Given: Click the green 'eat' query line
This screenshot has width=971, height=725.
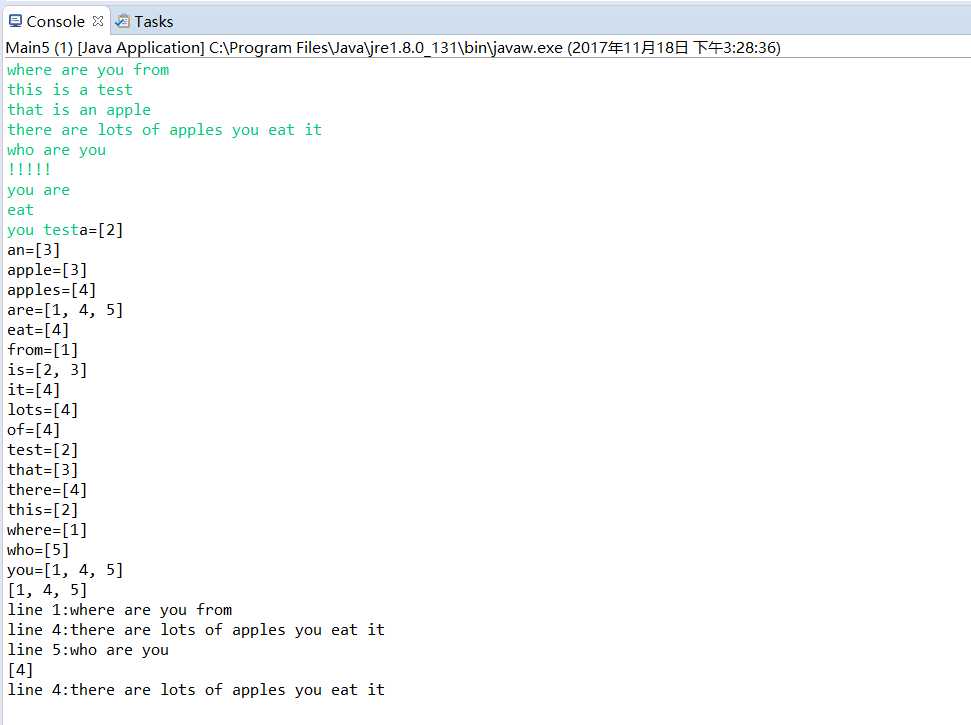Looking at the screenshot, I should point(20,210).
